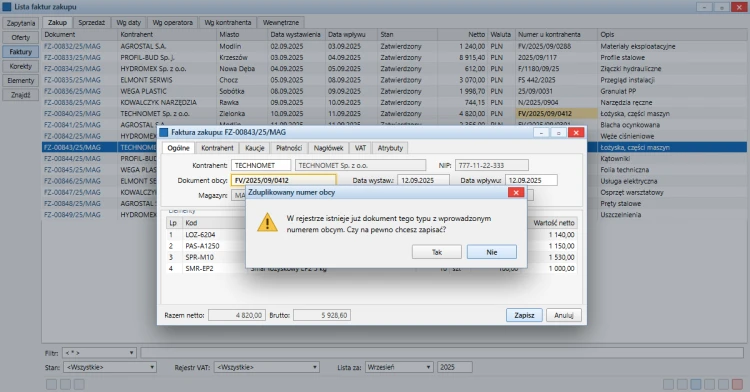Expand the Rejestr VAT dropdown

(x=266, y=367)
